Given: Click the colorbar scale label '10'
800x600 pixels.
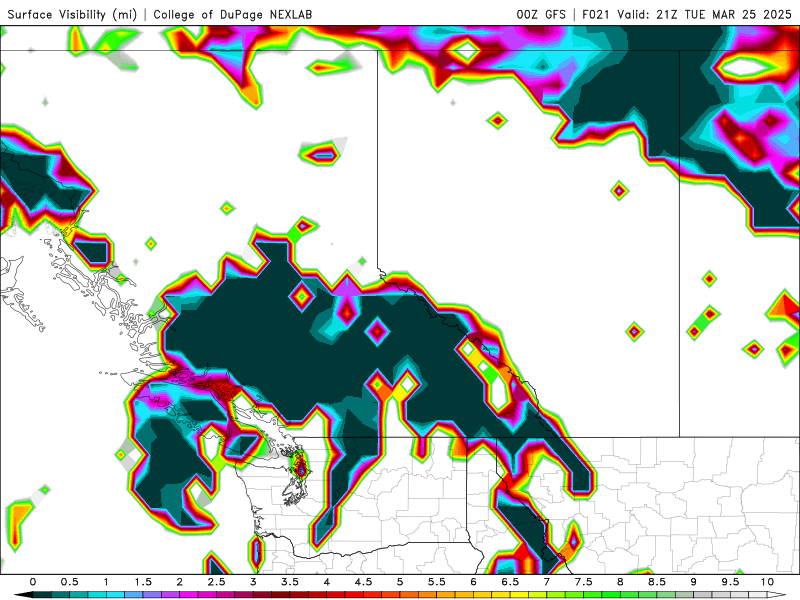Looking at the screenshot, I should pyautogui.click(x=767, y=582).
